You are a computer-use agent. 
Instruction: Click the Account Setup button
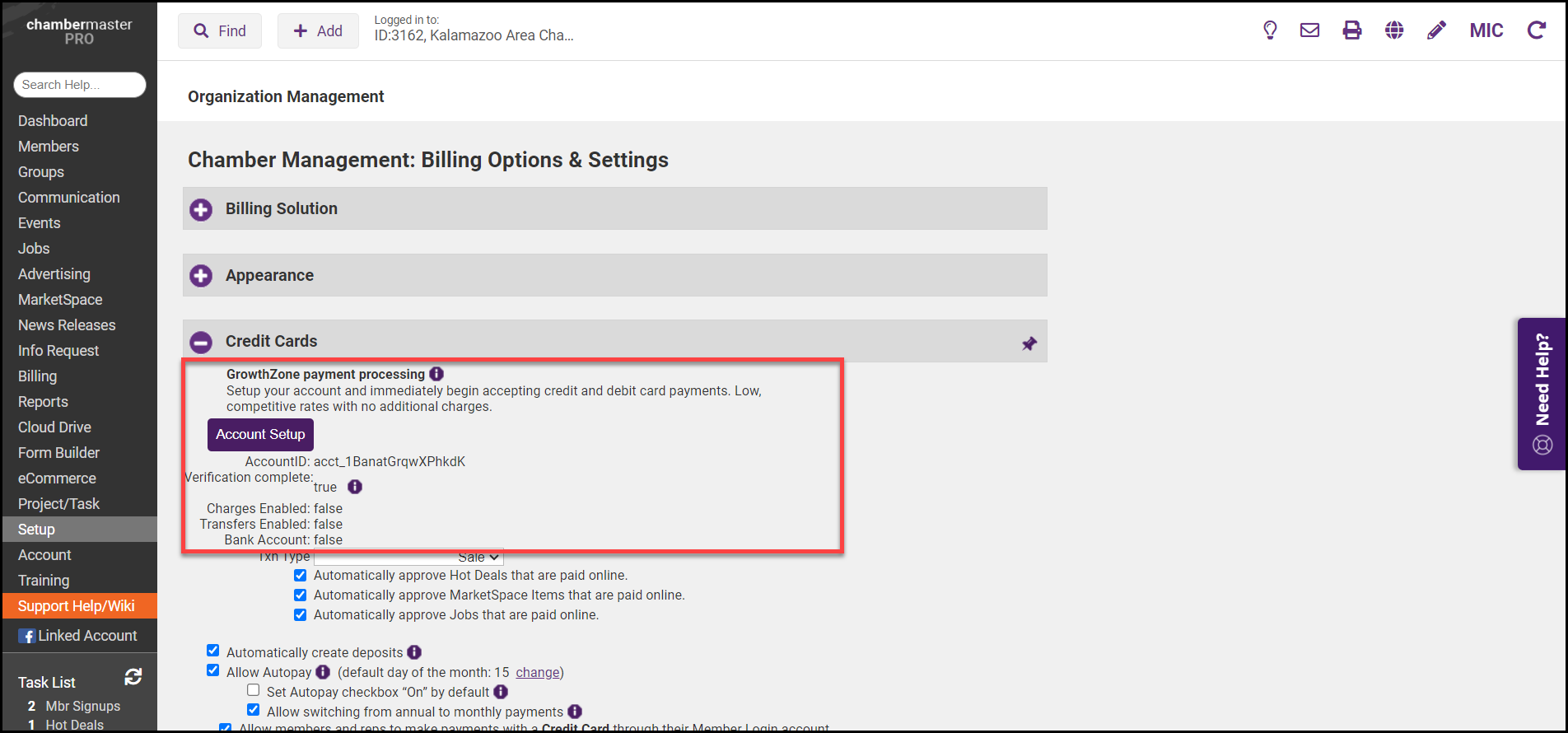pos(260,435)
